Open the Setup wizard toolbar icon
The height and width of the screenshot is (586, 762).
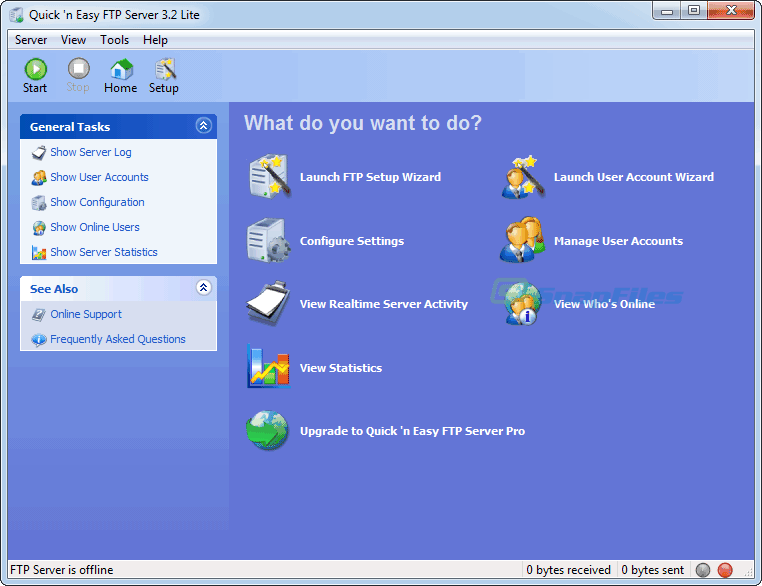164,69
